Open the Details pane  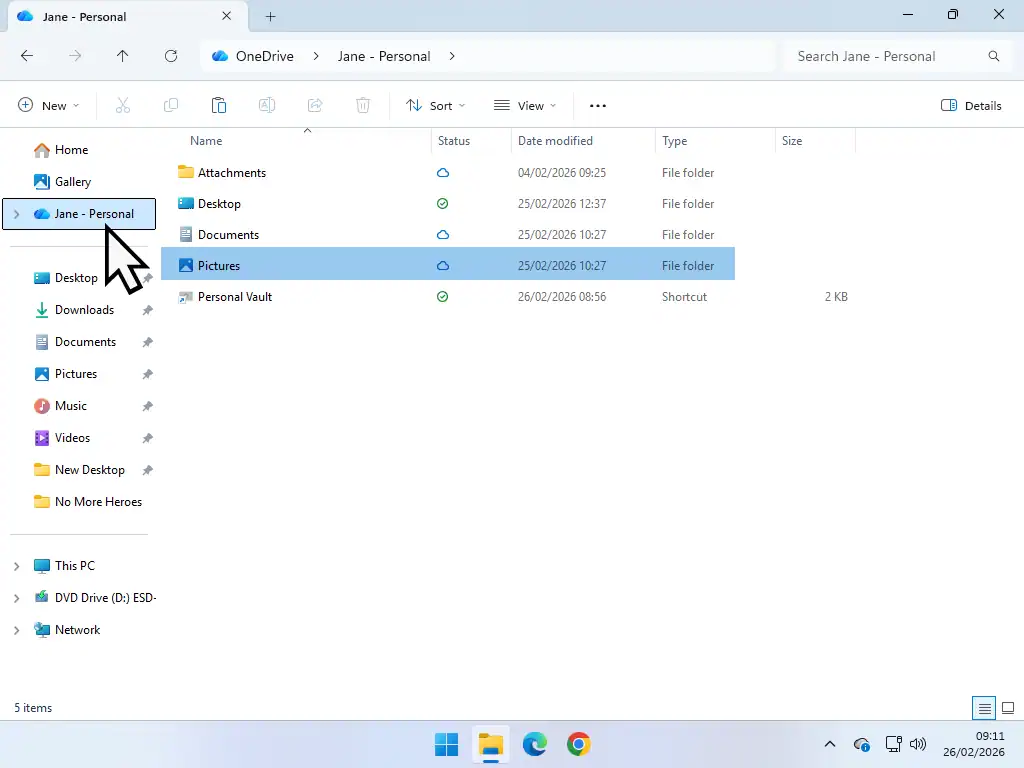pyautogui.click(x=970, y=105)
